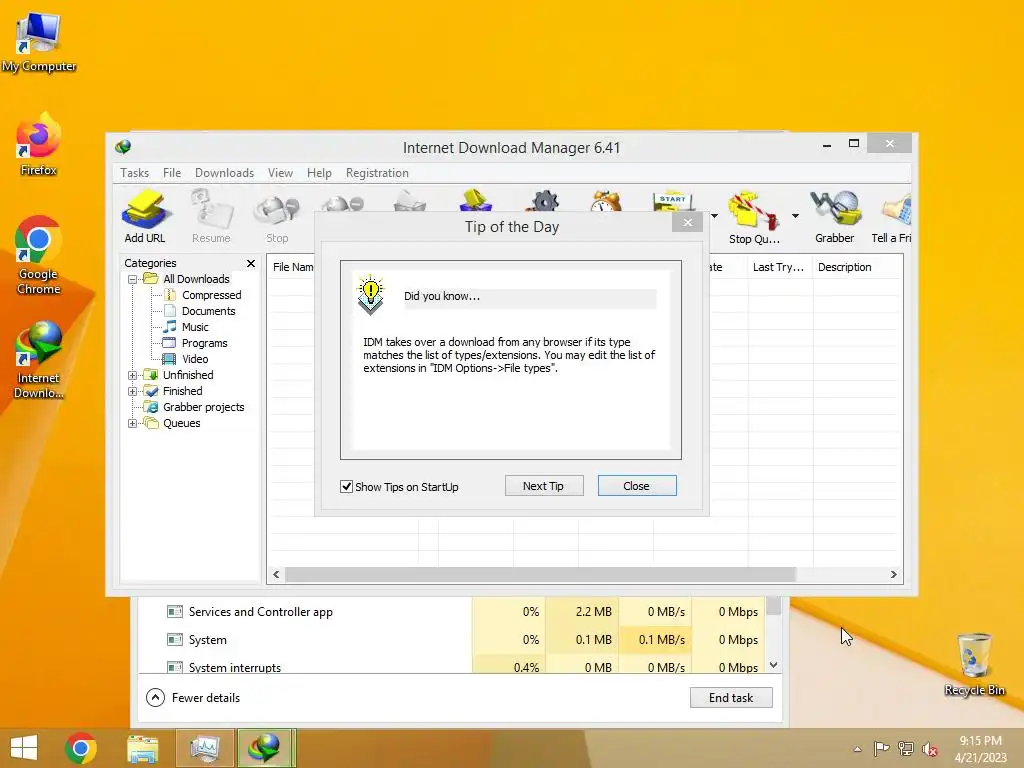Screen dimensions: 1024x768
Task: Close the Categories panel
Action: [251, 263]
